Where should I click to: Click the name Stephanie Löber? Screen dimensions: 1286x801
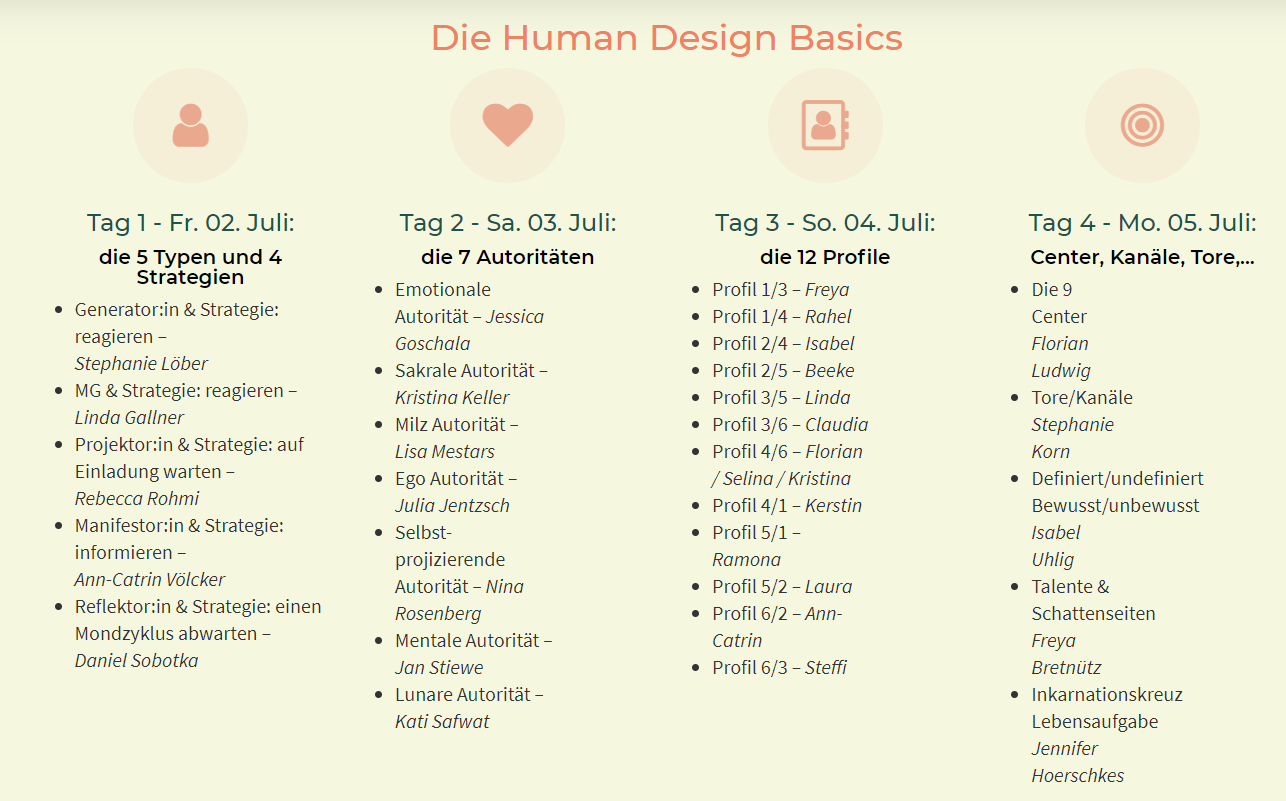pyautogui.click(x=141, y=363)
